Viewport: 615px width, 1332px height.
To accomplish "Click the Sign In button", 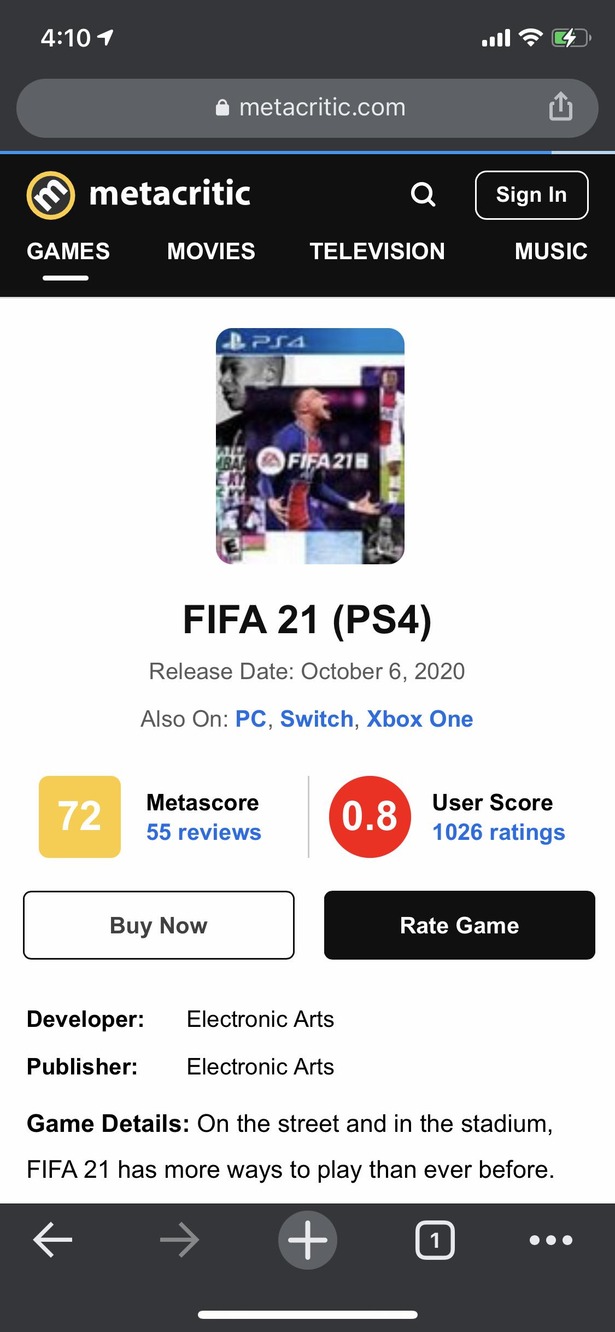I will (x=531, y=195).
